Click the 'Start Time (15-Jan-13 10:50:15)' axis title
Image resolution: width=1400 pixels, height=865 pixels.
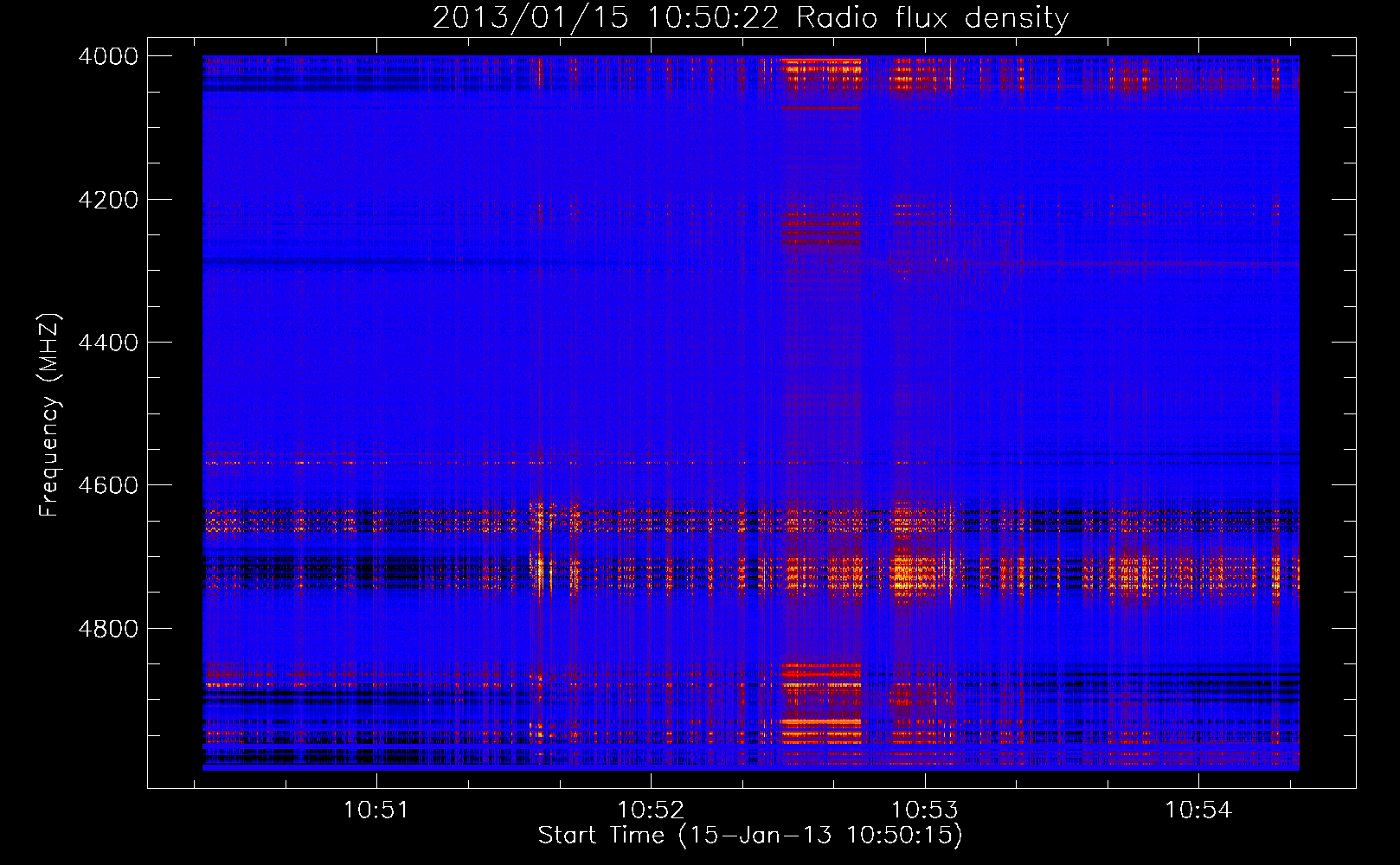tap(750, 836)
